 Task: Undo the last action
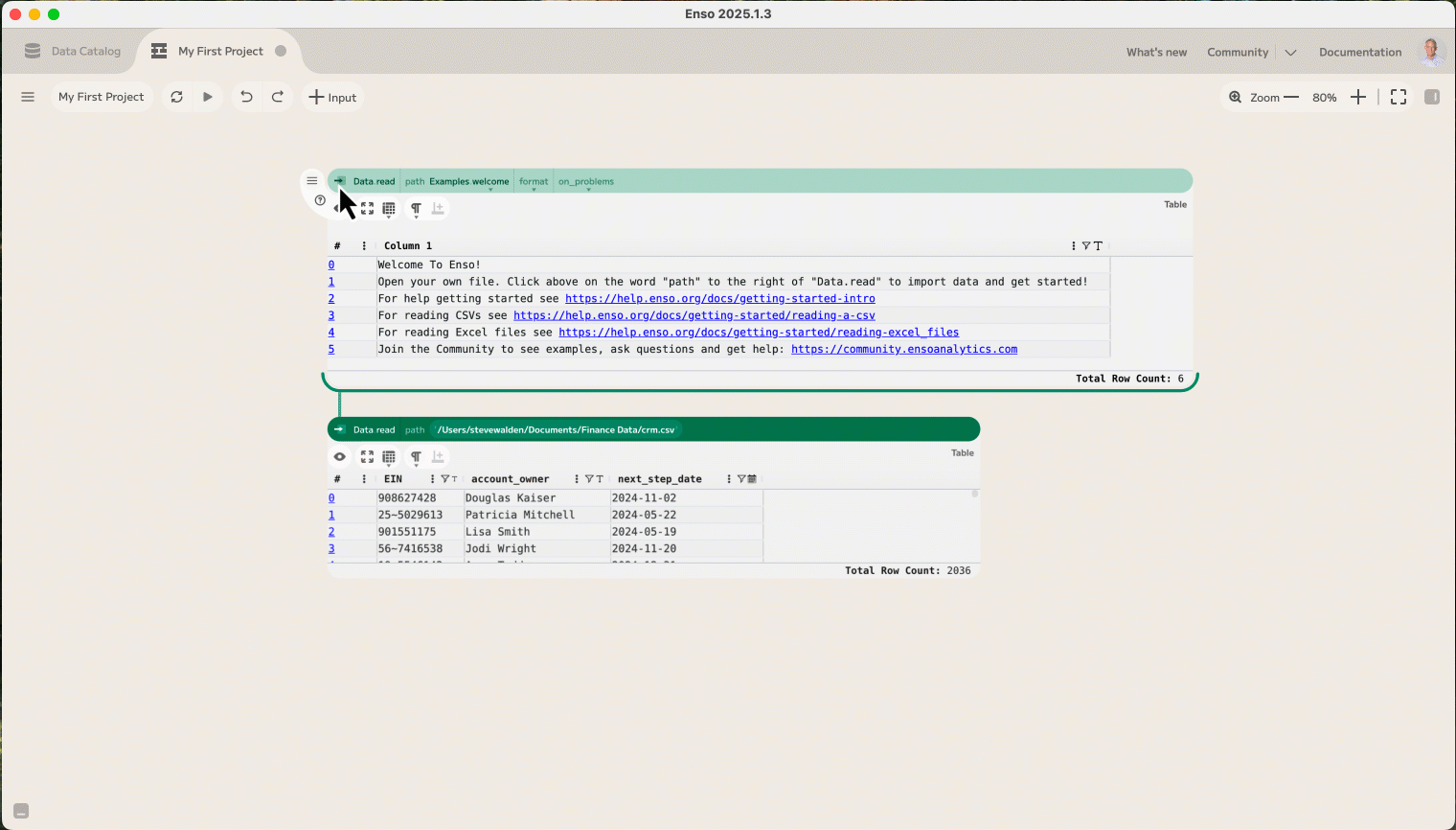coord(246,97)
